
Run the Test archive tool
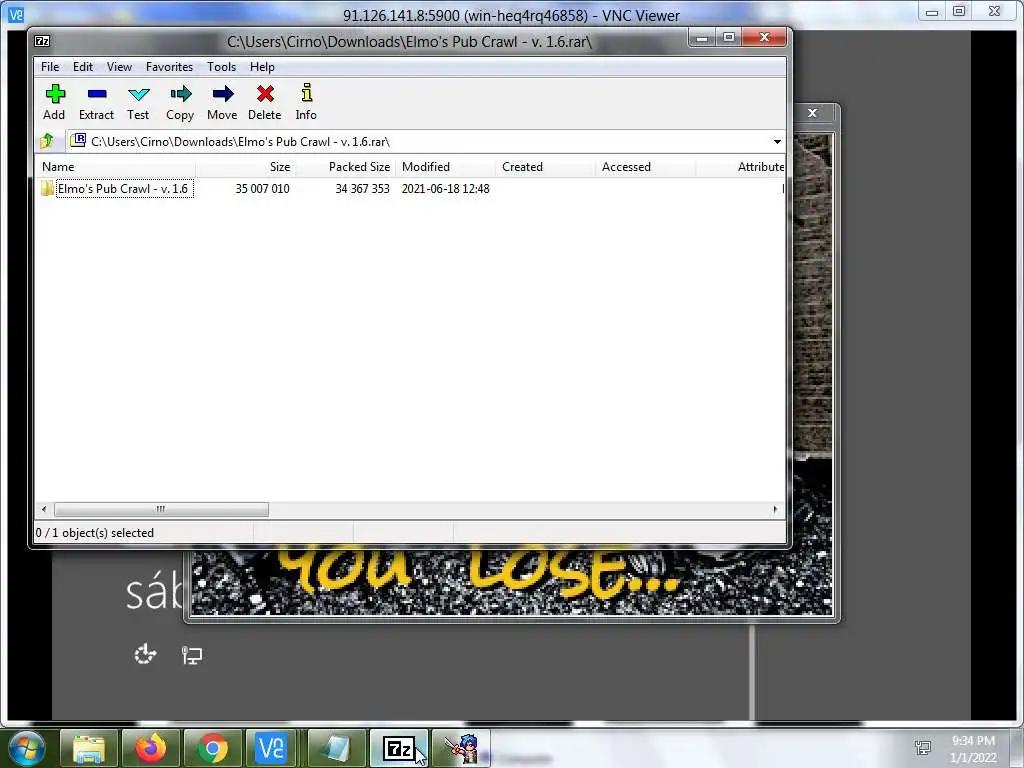coord(138,94)
